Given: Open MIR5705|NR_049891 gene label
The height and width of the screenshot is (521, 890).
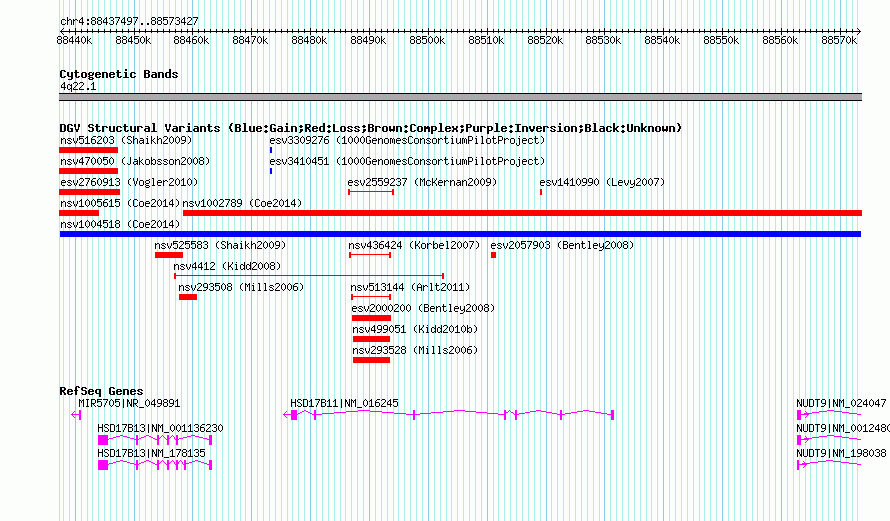Looking at the screenshot, I should [129, 404].
